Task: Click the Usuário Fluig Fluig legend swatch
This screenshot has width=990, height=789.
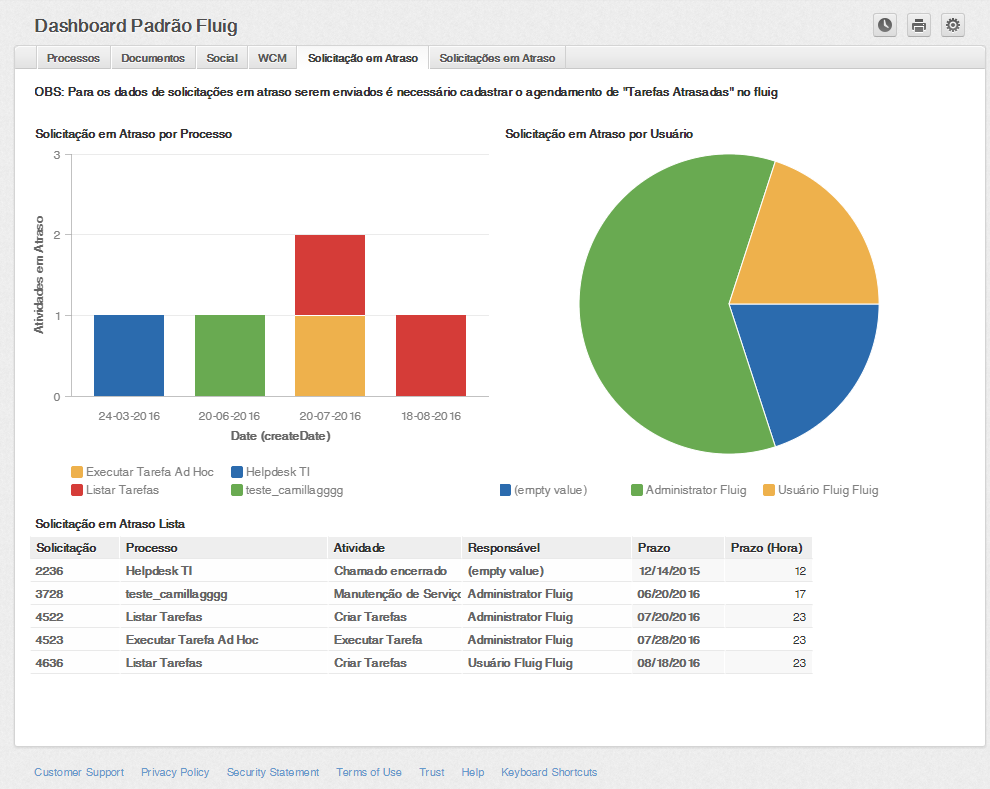Action: 768,490
